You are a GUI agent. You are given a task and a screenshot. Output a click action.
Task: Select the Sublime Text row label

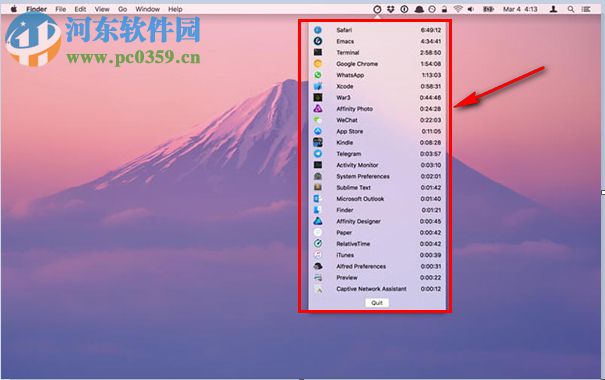point(353,187)
